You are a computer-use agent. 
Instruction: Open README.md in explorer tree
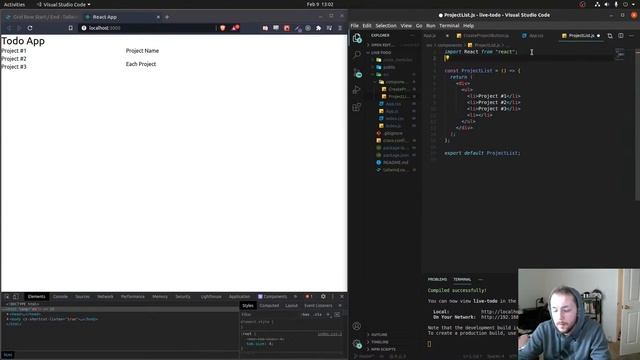point(395,163)
